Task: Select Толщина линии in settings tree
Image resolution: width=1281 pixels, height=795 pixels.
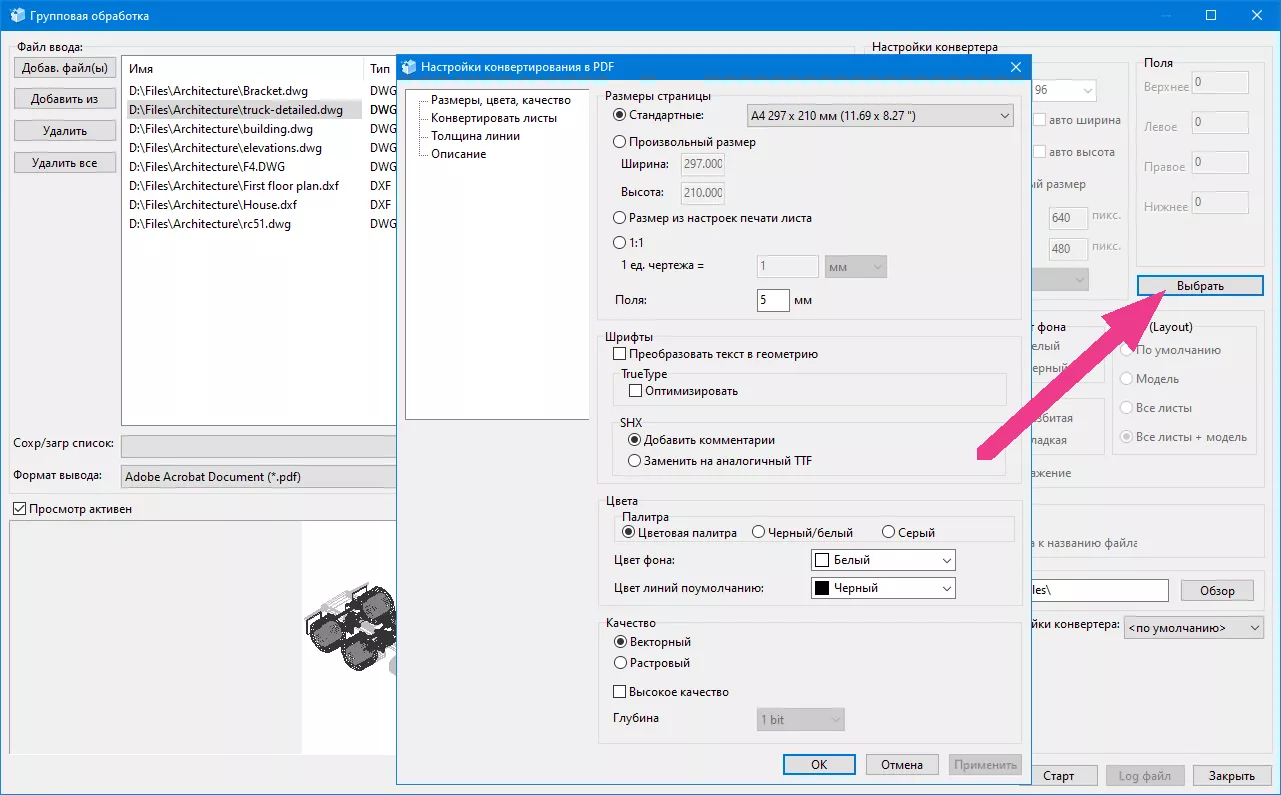Action: 475,136
